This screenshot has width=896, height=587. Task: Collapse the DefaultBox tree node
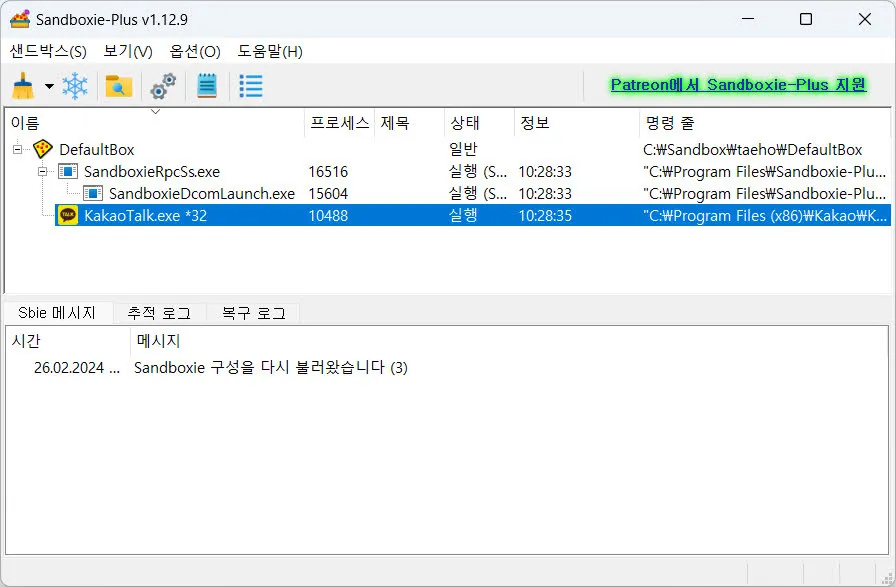click(18, 149)
